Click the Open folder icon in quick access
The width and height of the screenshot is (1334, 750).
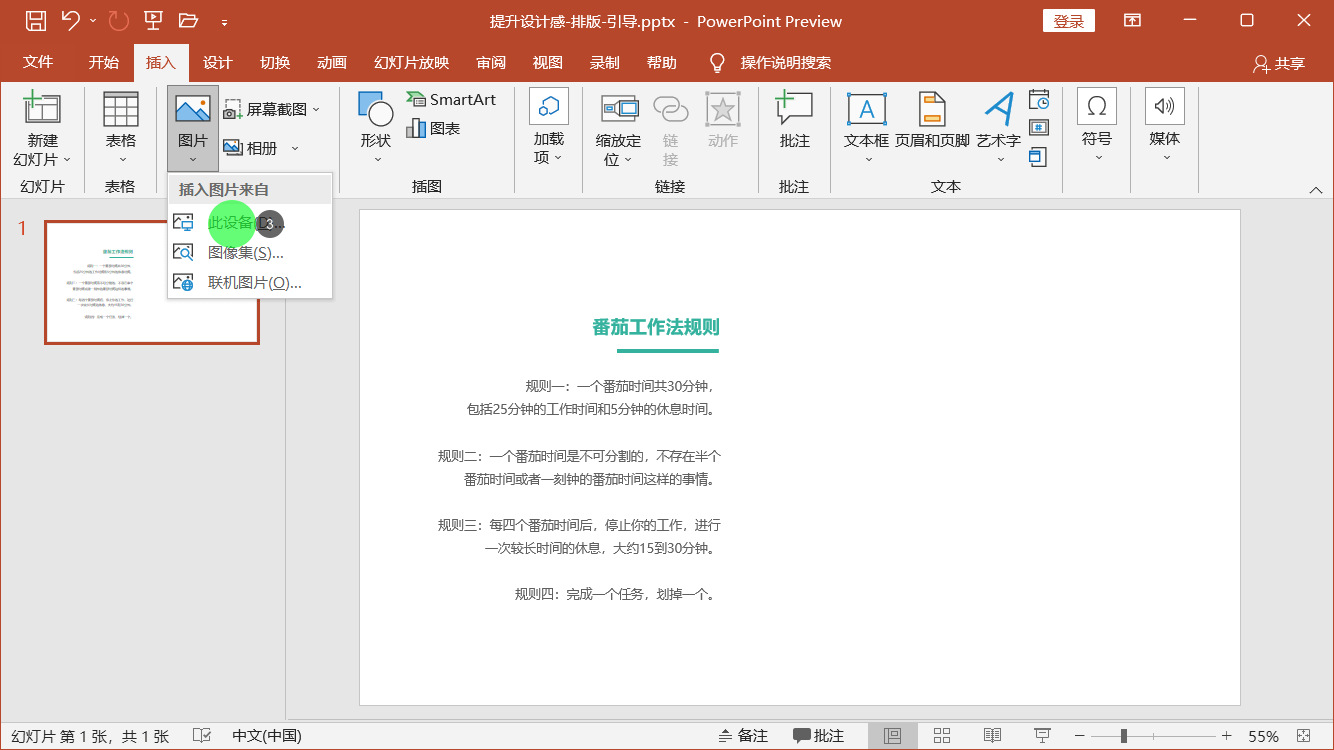(x=188, y=20)
